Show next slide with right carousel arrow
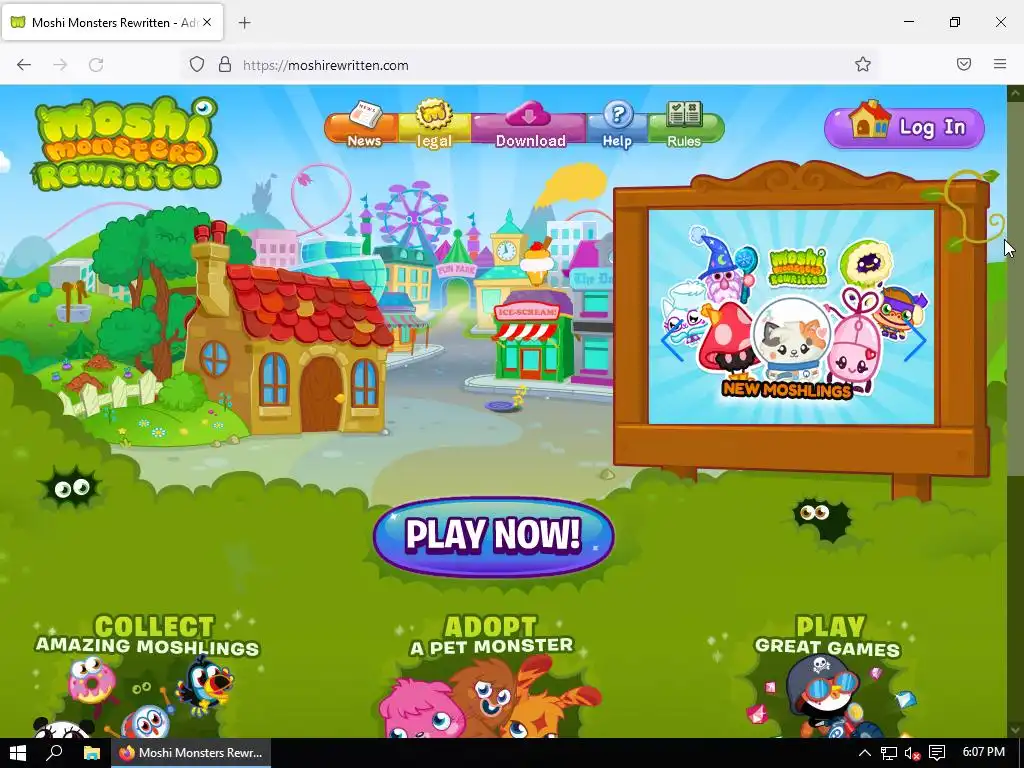Screen dimensions: 1024x768 click(916, 340)
